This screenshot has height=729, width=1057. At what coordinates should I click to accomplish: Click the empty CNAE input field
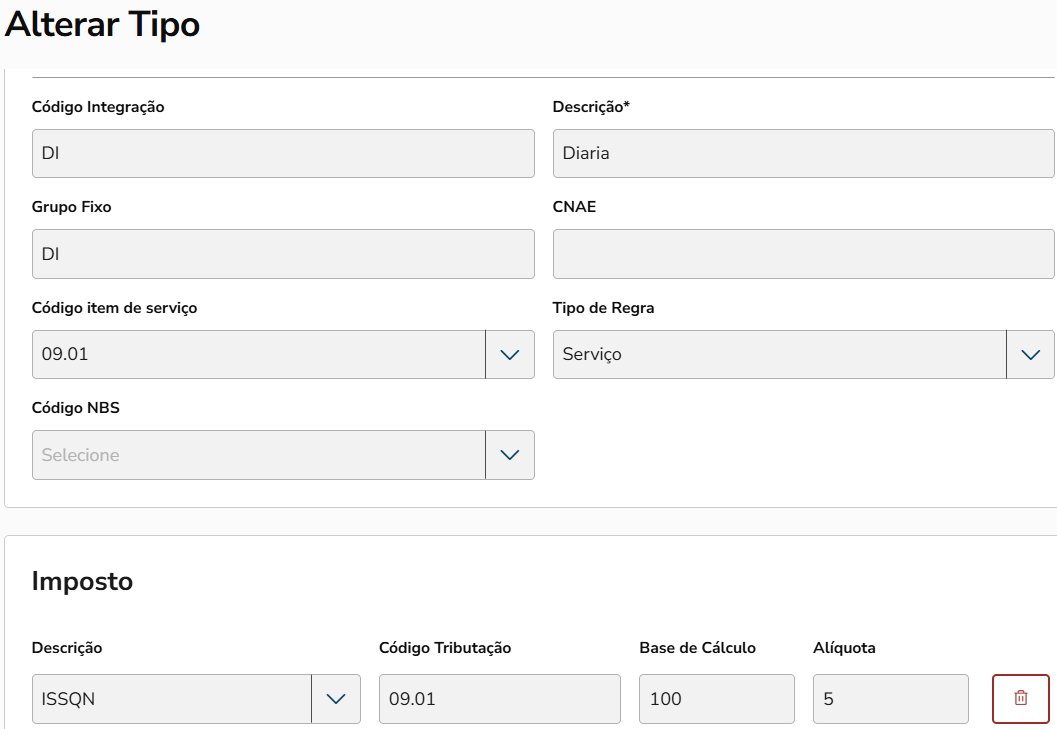[803, 254]
